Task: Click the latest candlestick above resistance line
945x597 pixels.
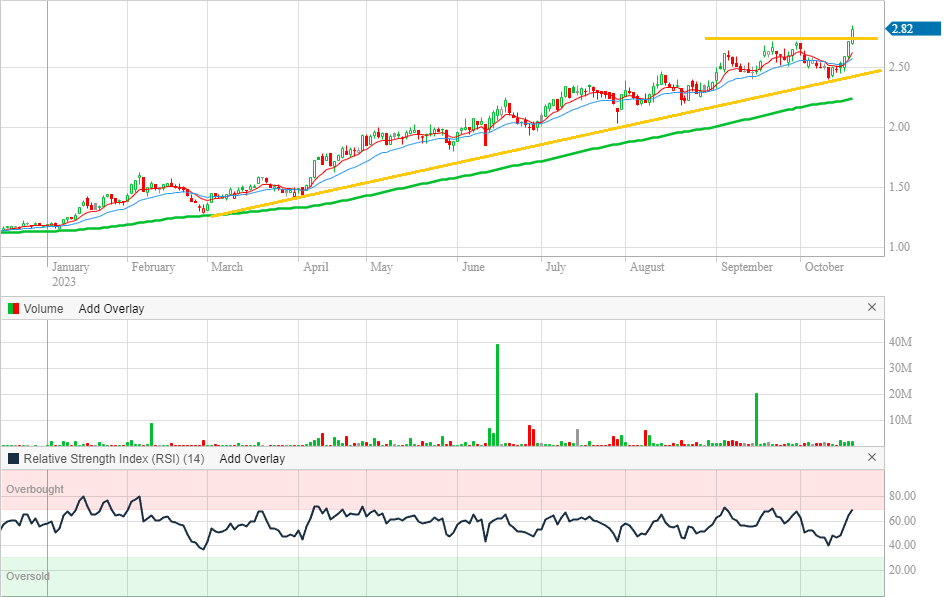Action: coord(852,33)
